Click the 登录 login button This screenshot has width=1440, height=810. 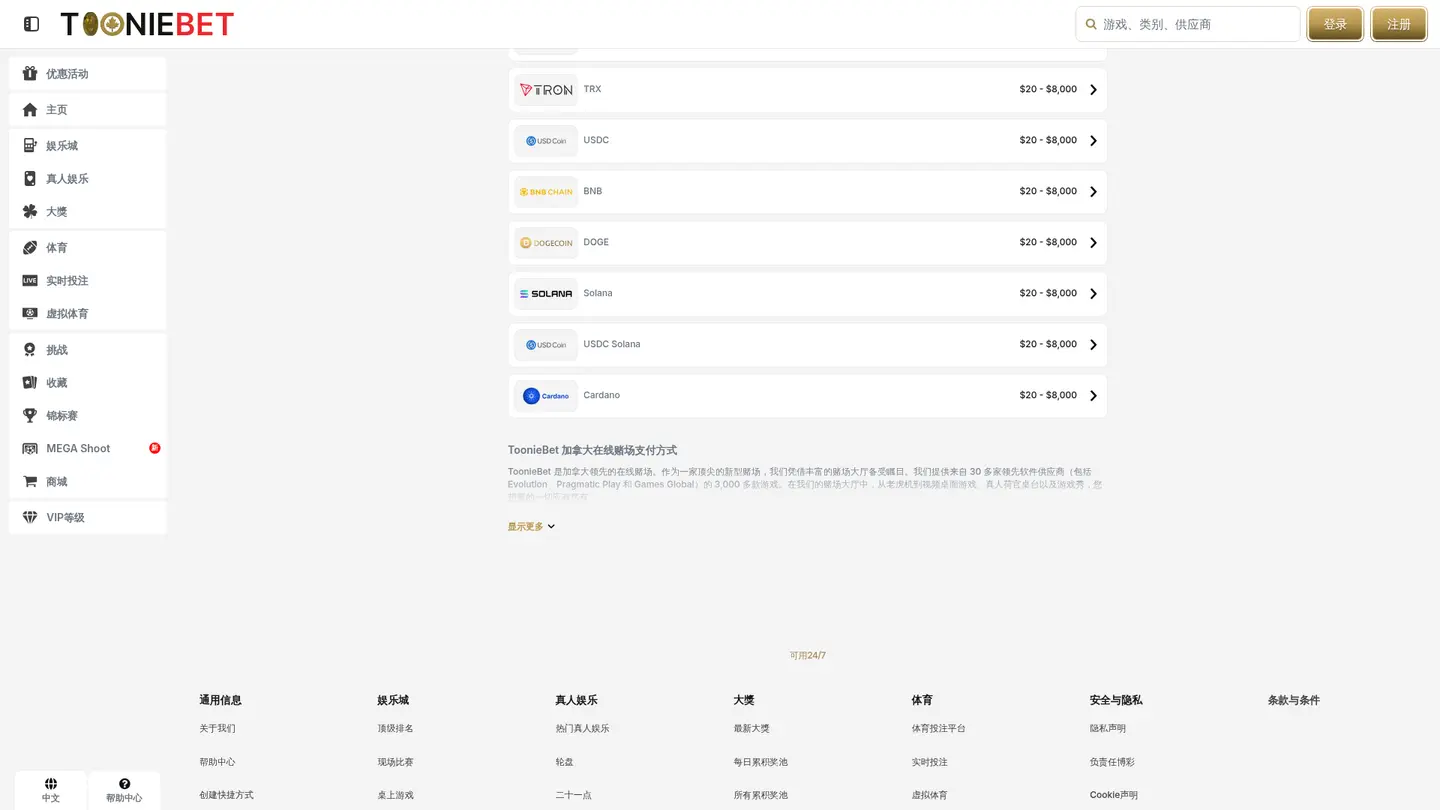pyautogui.click(x=1335, y=24)
